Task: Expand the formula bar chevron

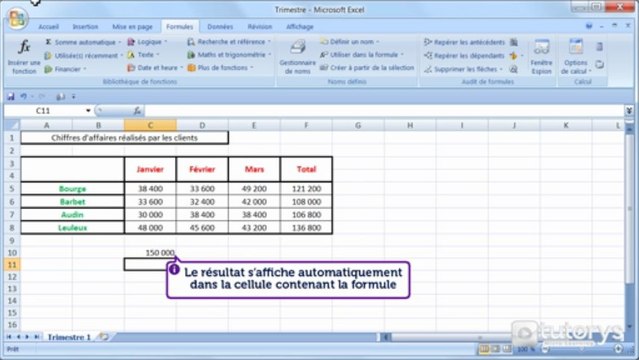Action: click(629, 110)
